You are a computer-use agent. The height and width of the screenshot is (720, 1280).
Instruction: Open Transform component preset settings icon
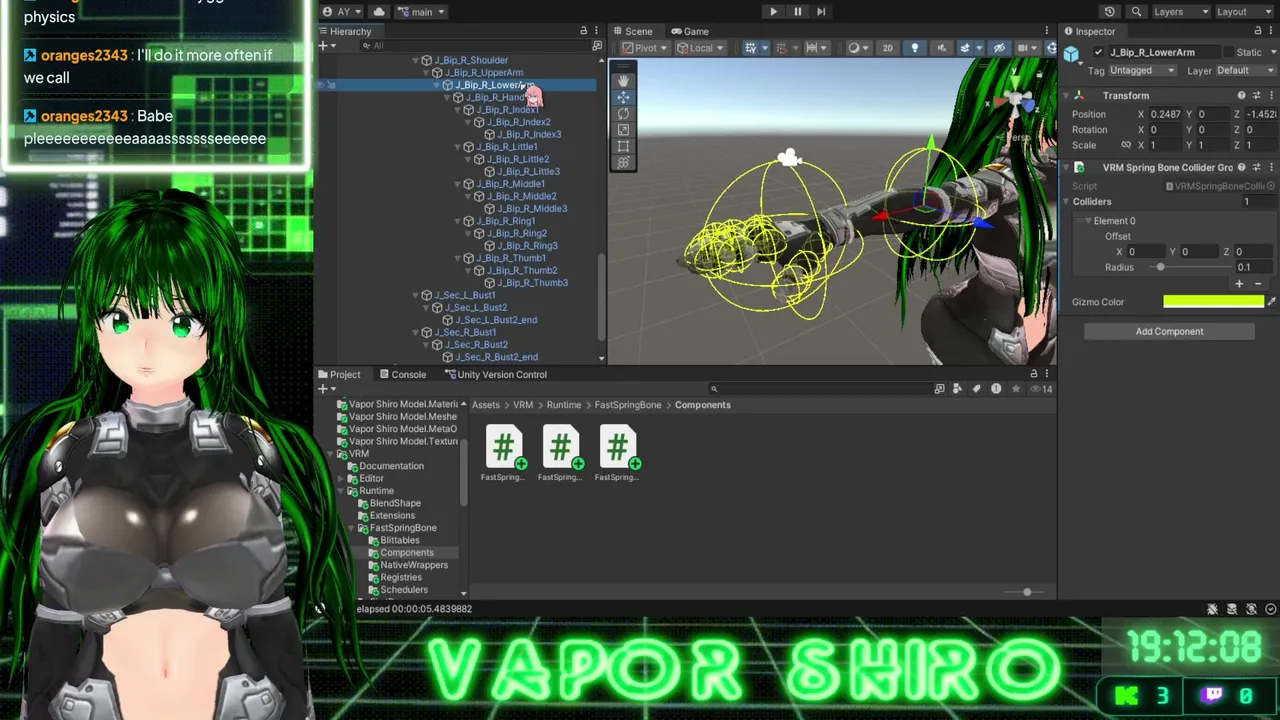click(x=1256, y=96)
